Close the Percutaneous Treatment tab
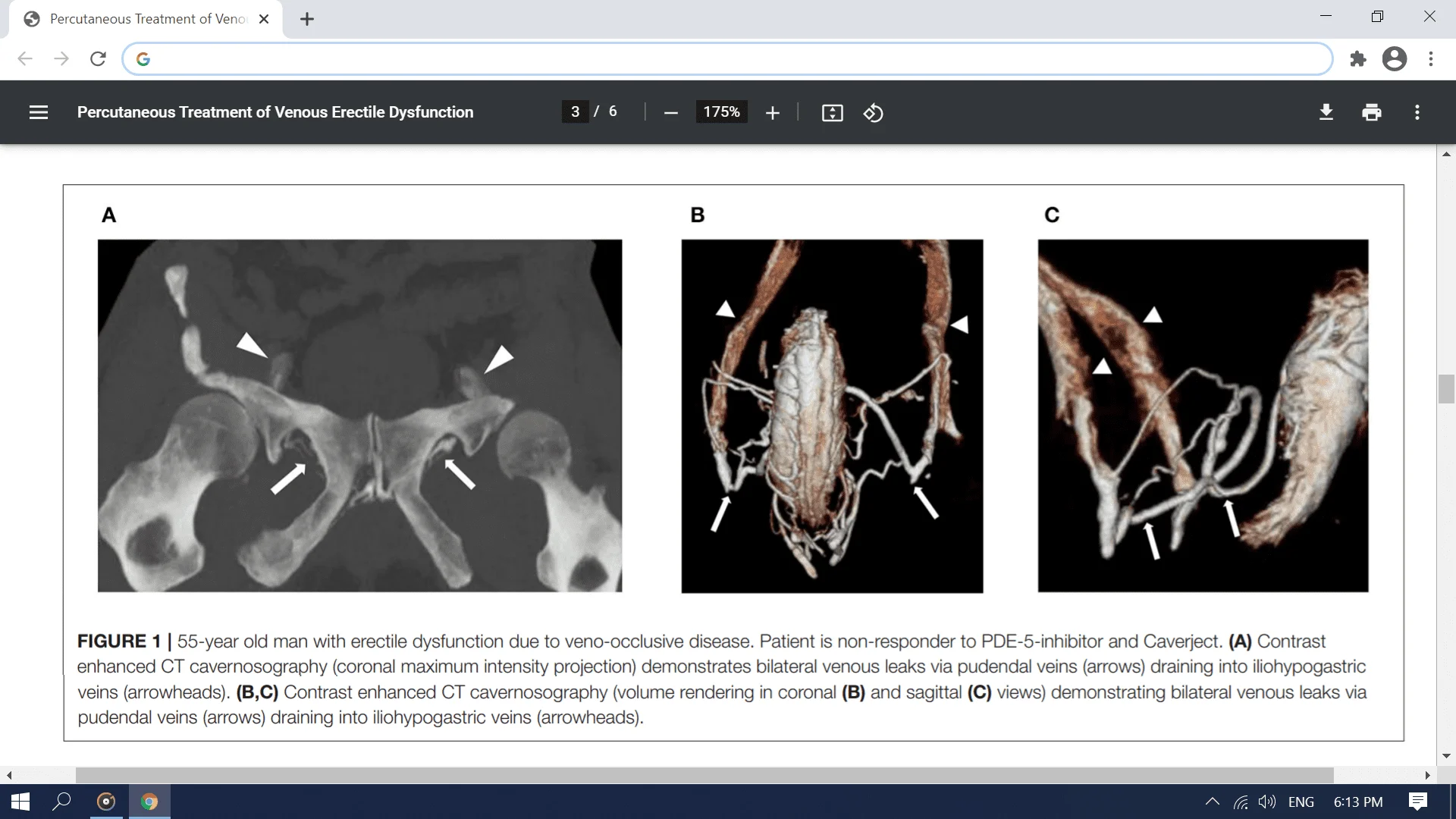The width and height of the screenshot is (1456, 819). tap(264, 19)
